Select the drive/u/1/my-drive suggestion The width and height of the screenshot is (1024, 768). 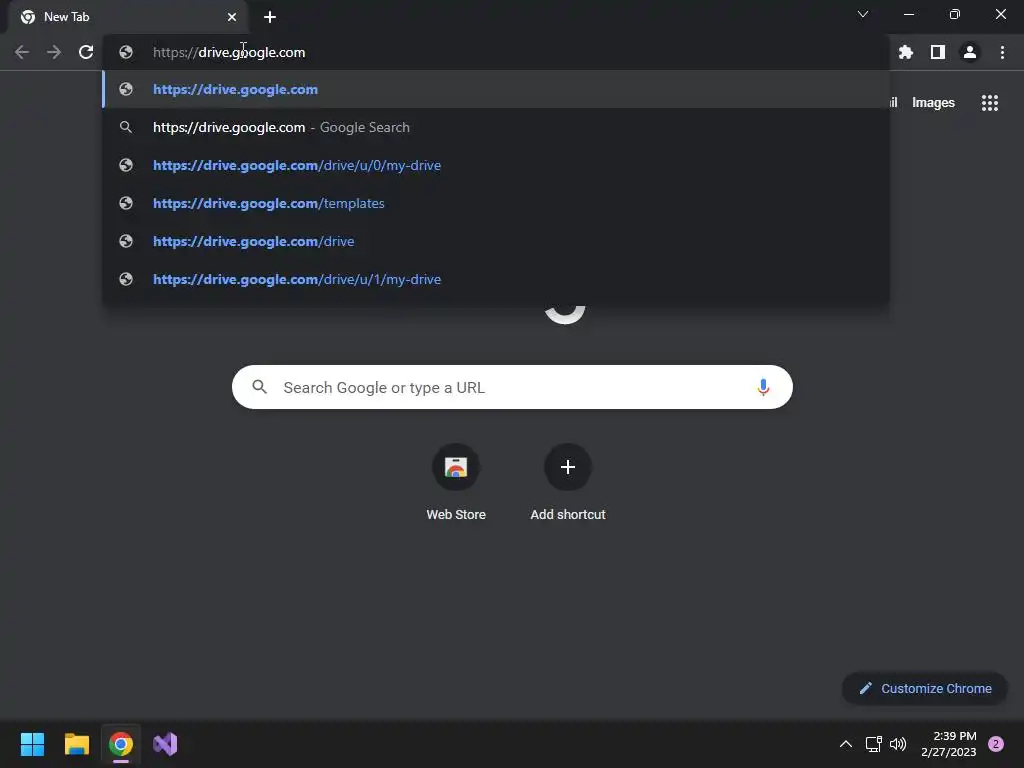496,279
